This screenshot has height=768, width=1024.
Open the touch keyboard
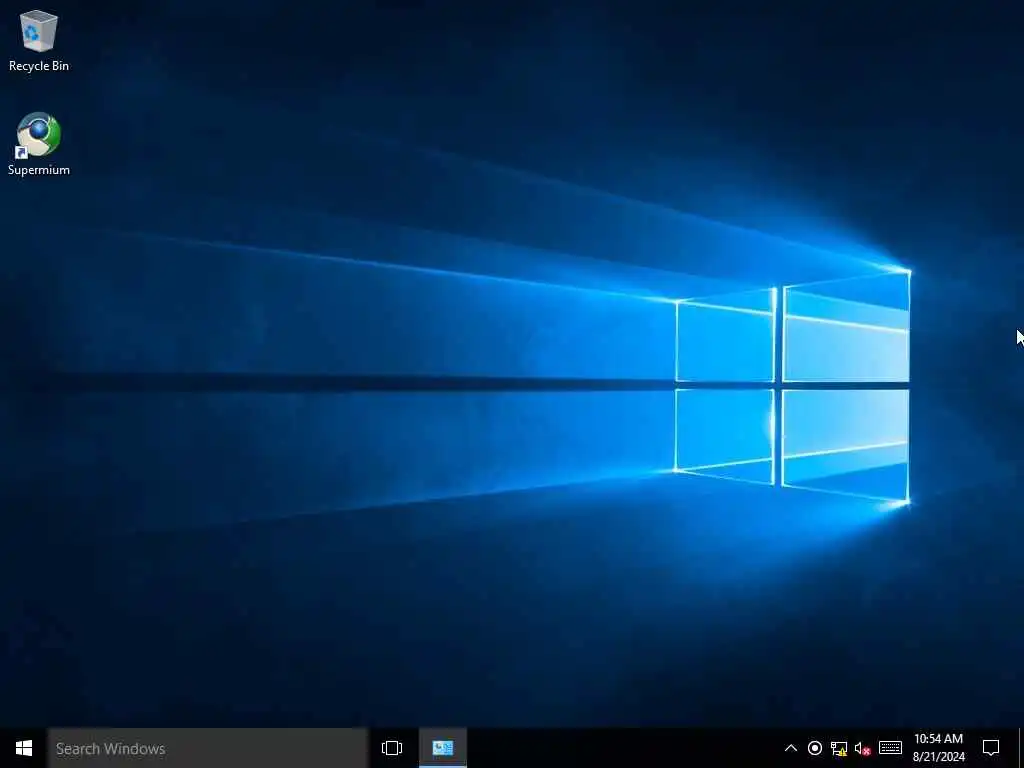pyautogui.click(x=890, y=748)
